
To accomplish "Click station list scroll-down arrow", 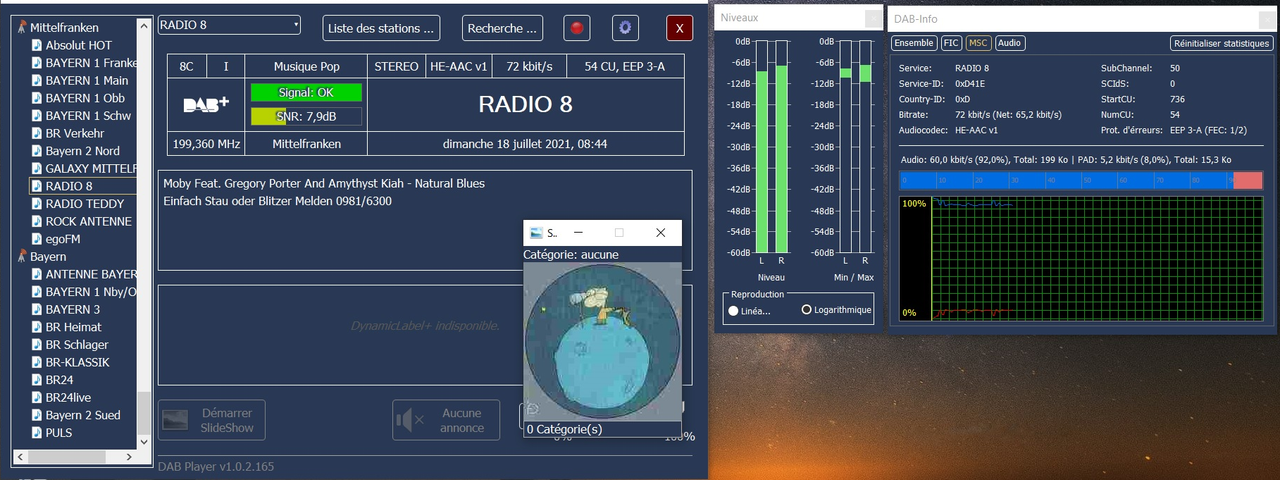I will click(x=145, y=442).
